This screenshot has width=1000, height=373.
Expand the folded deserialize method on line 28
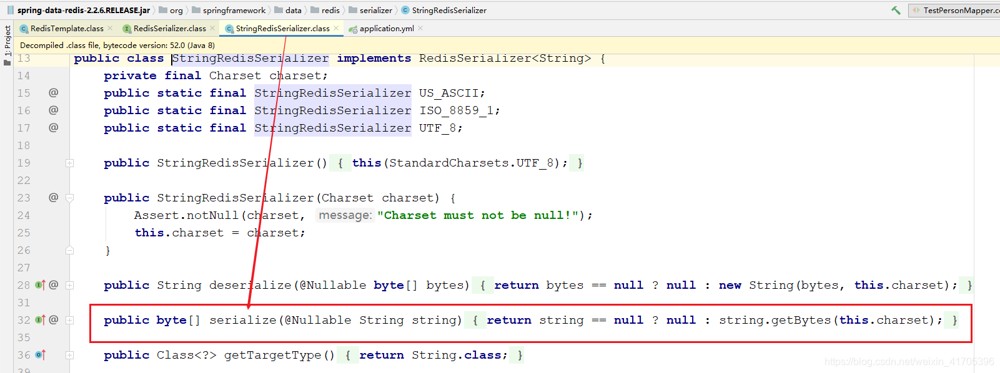coord(70,285)
